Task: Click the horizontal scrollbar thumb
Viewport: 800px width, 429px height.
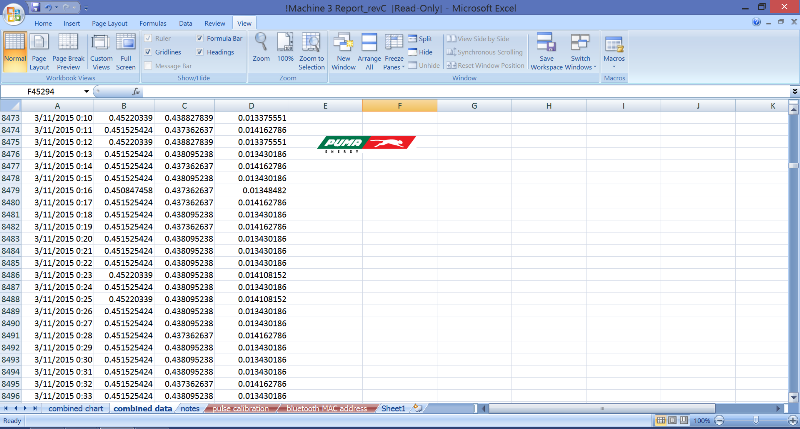Action: point(602,409)
